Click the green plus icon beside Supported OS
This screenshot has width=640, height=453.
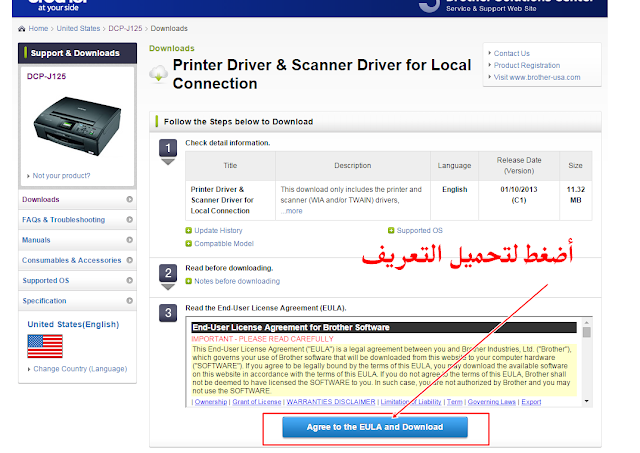pyautogui.click(x=391, y=231)
